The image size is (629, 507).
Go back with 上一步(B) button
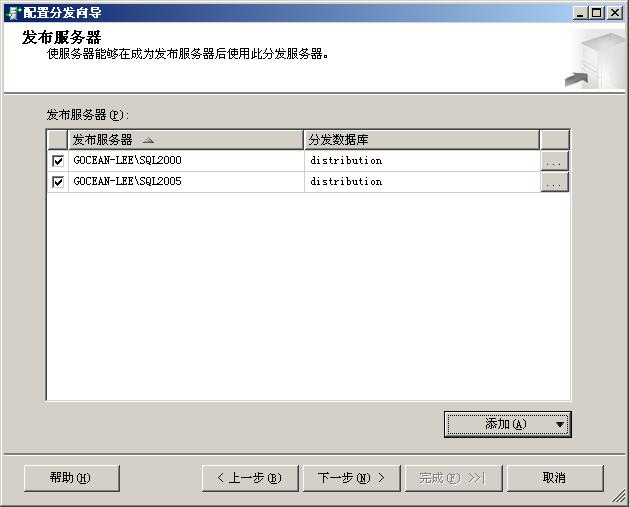tap(250, 478)
